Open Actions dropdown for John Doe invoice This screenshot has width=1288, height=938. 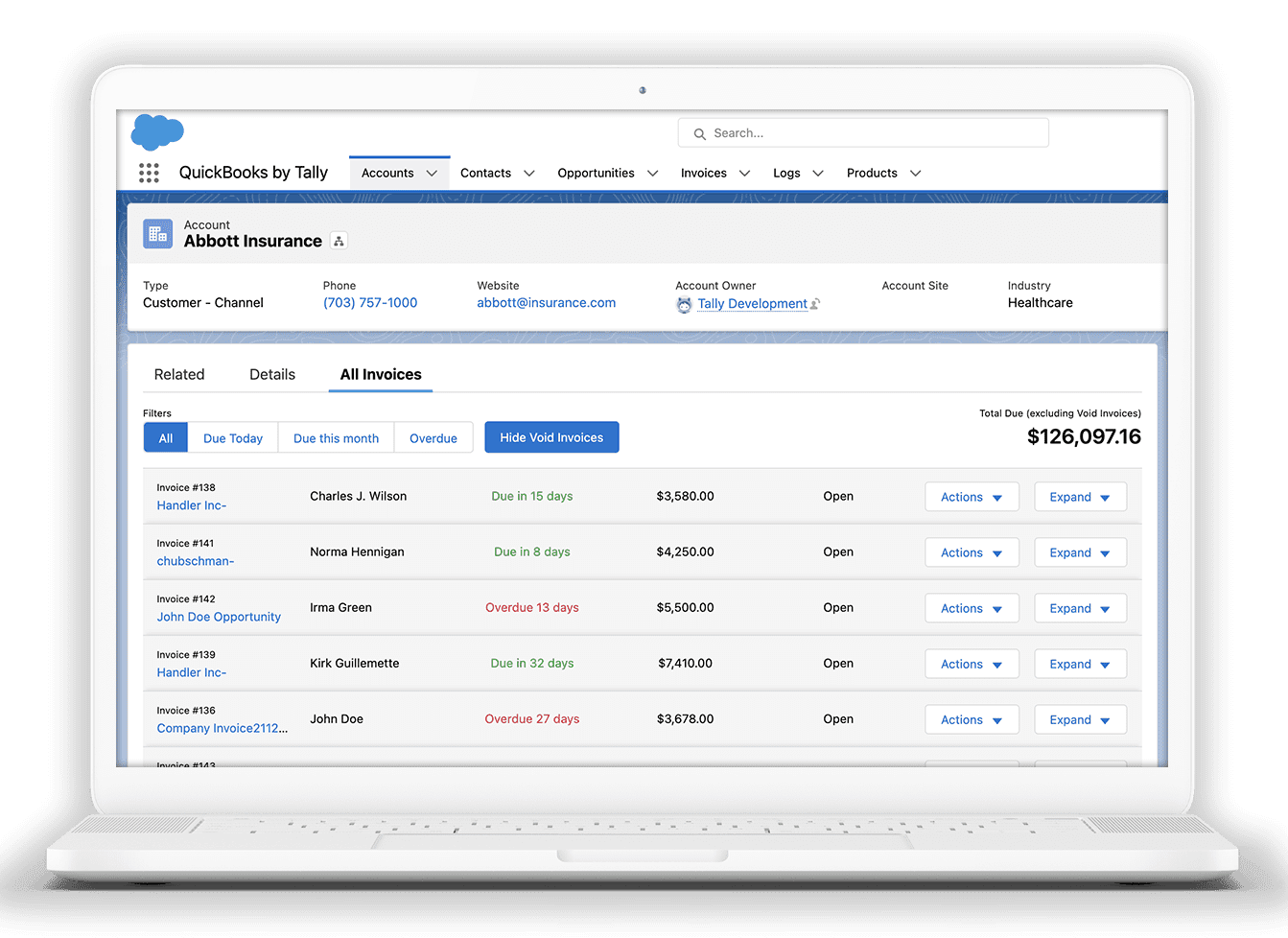[x=972, y=719]
